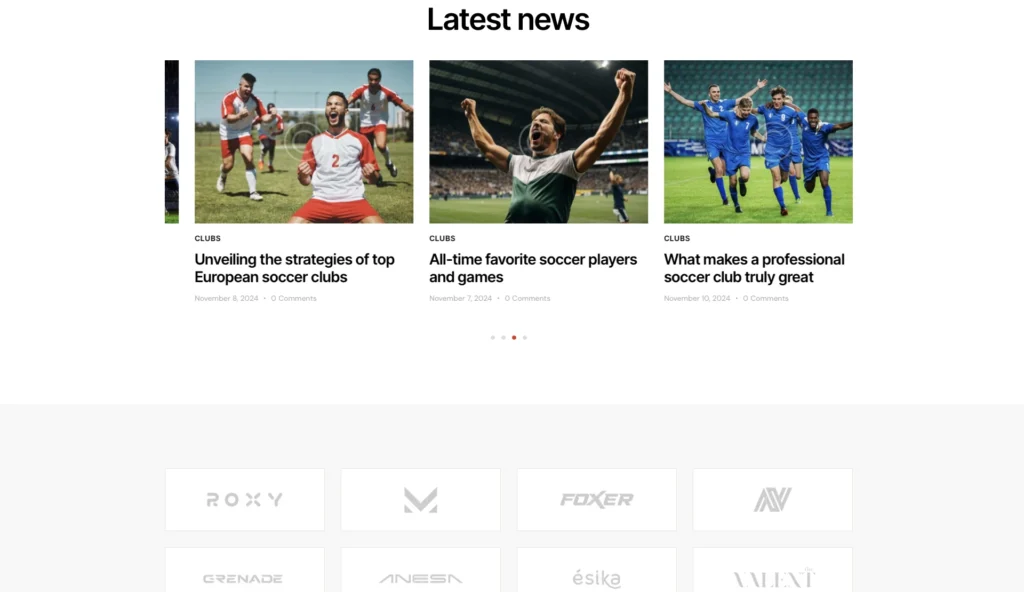Open the FOXER brand logo
The image size is (1024, 592).
596,499
